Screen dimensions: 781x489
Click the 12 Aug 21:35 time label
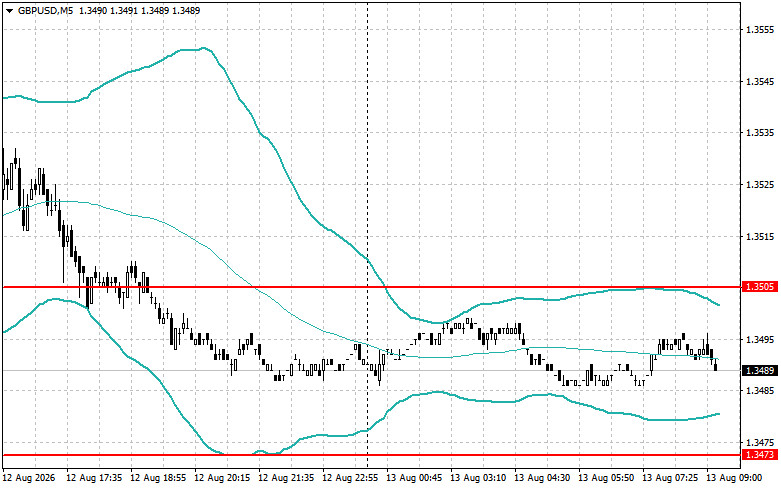click(x=286, y=478)
